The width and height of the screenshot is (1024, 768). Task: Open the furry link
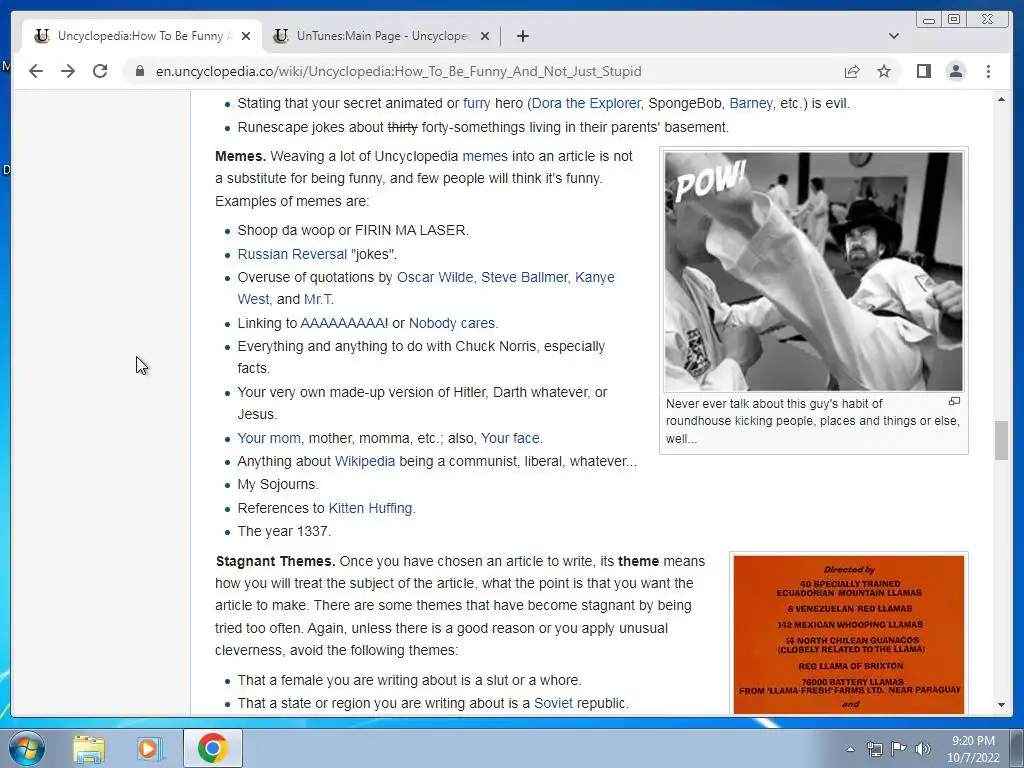(477, 103)
